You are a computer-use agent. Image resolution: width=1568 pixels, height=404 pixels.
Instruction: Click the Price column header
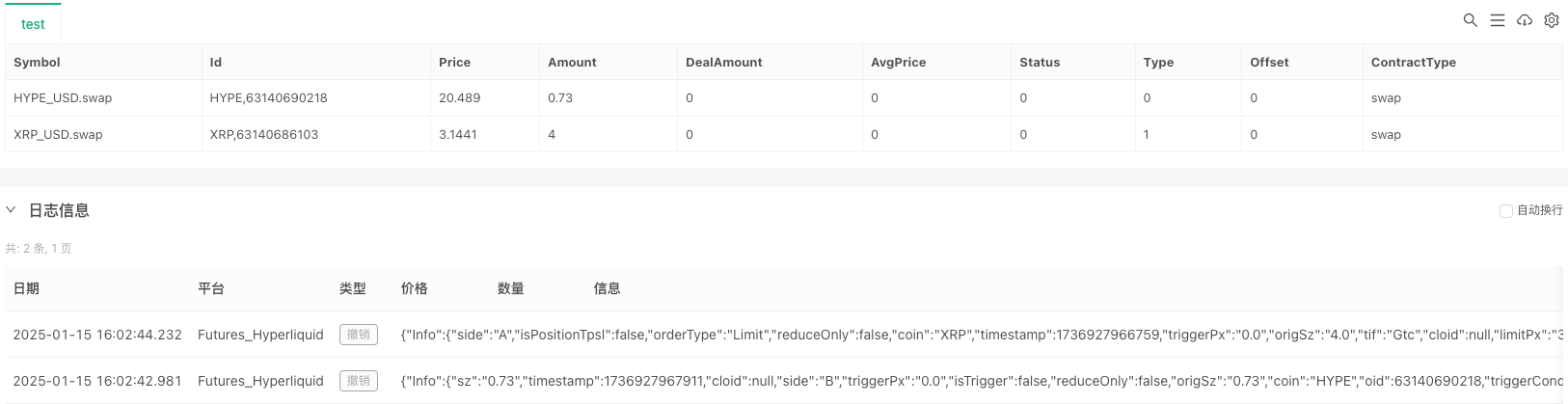click(454, 62)
